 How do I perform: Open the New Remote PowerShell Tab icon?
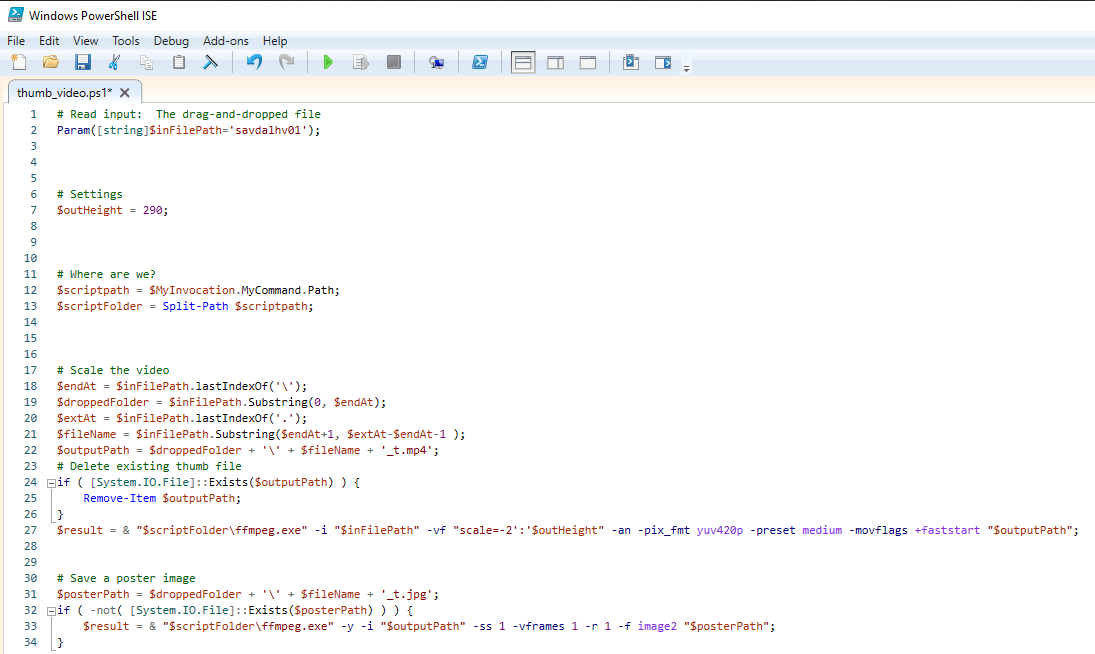pyautogui.click(x=436, y=62)
